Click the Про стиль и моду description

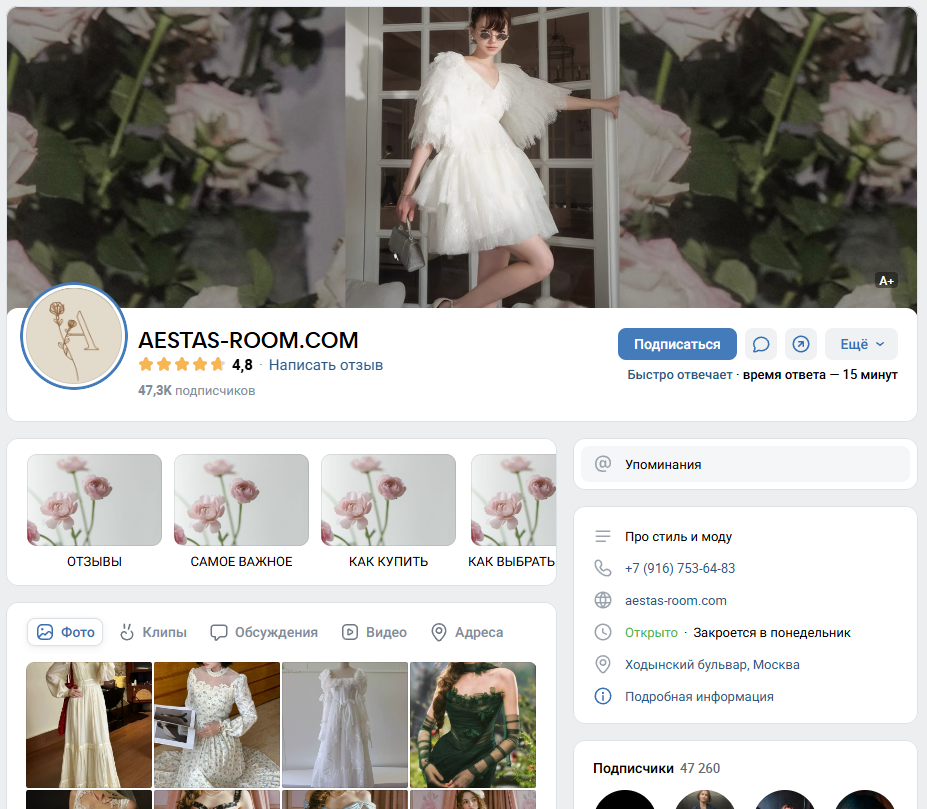click(x=678, y=536)
